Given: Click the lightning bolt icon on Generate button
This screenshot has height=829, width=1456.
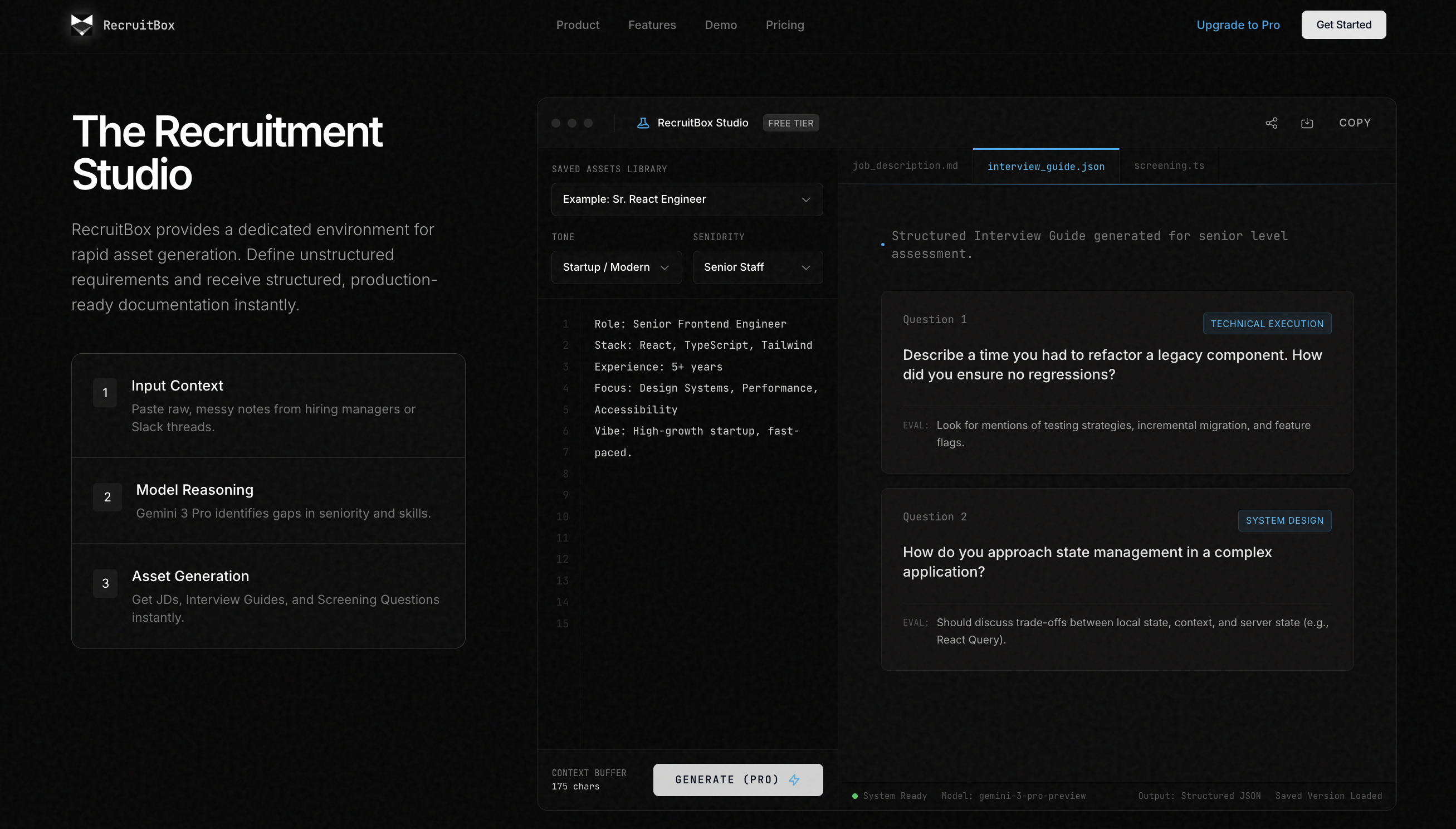Looking at the screenshot, I should click(794, 779).
